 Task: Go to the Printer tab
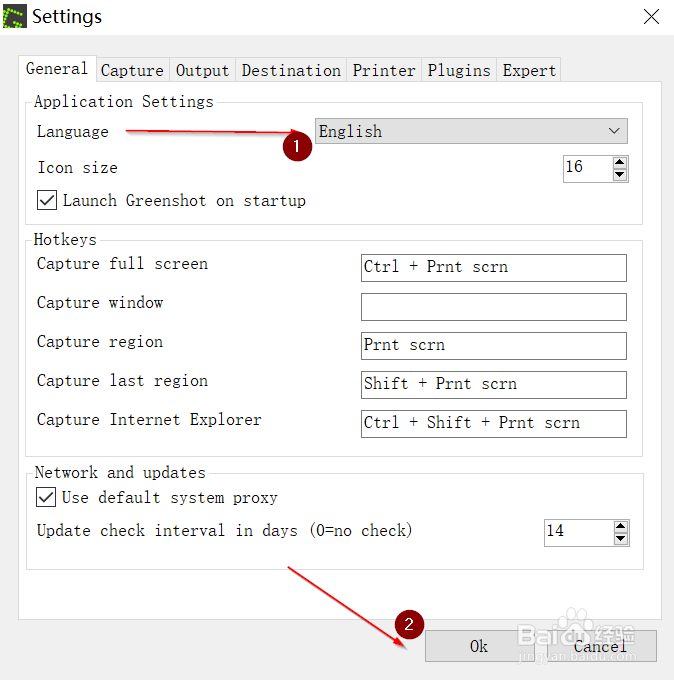point(384,70)
